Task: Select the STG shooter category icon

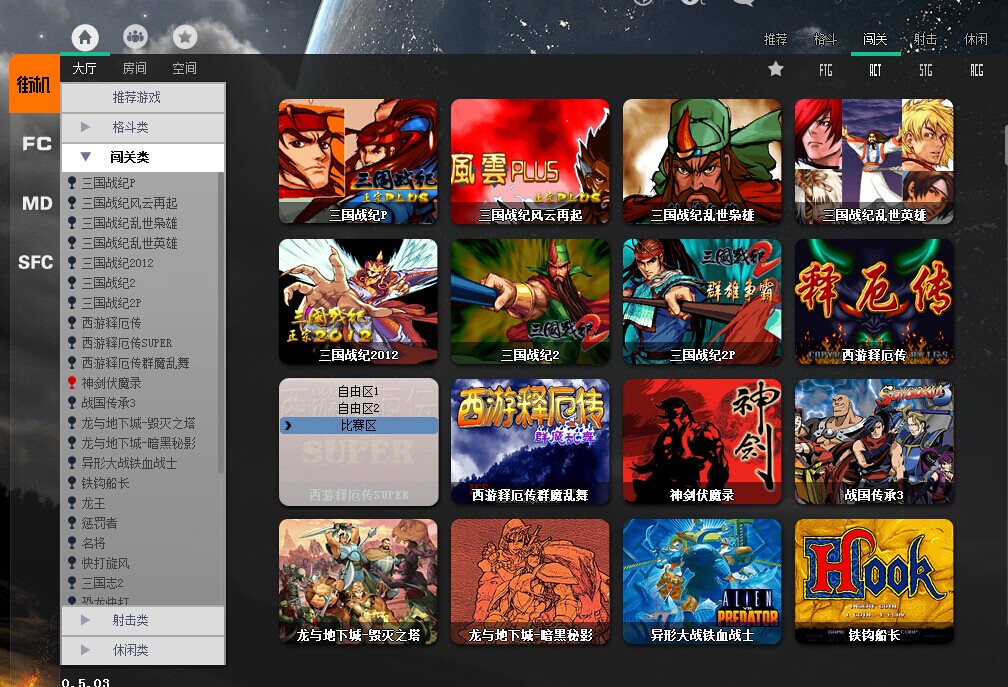Action: 925,70
